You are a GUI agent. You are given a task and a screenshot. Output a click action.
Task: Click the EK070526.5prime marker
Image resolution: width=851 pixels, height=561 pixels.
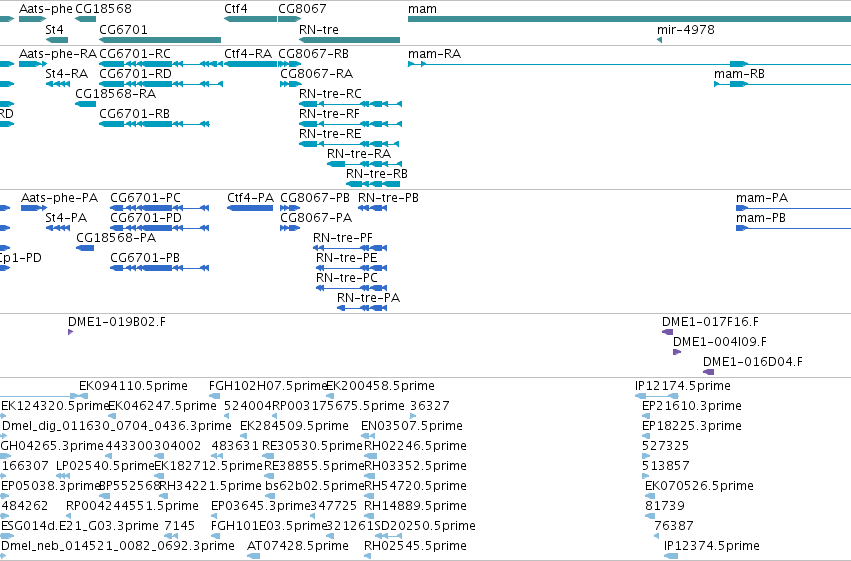tap(649, 496)
